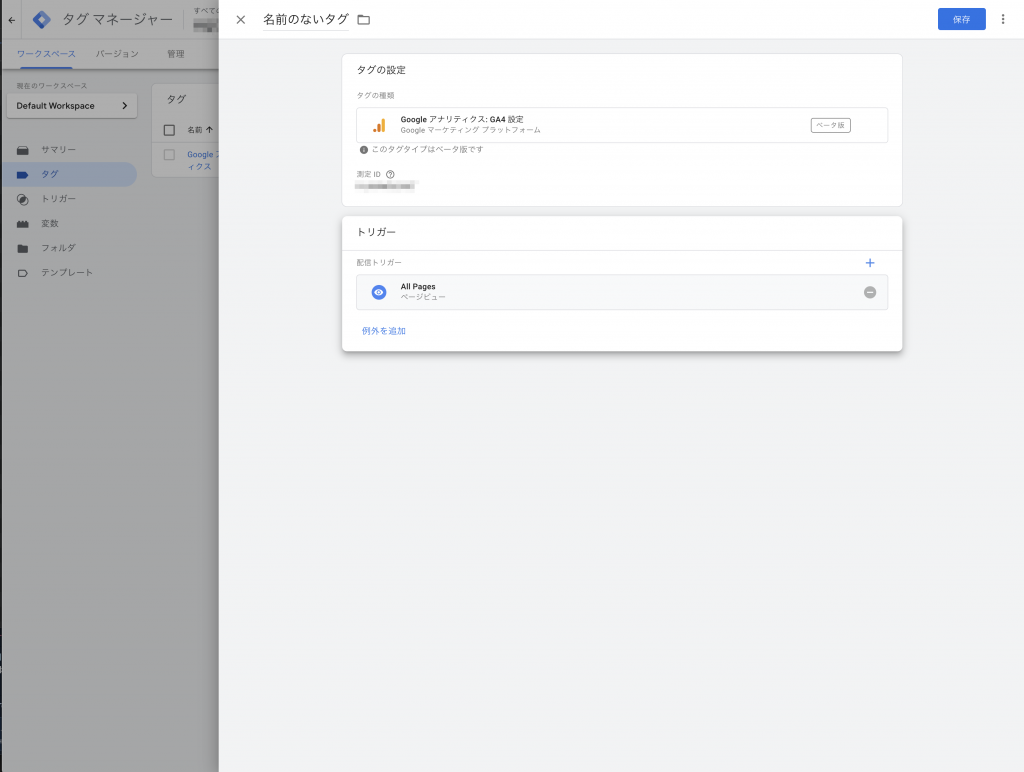Click the Google Analytics bar chart icon
Viewport: 1024px width, 772px height.
(379, 125)
